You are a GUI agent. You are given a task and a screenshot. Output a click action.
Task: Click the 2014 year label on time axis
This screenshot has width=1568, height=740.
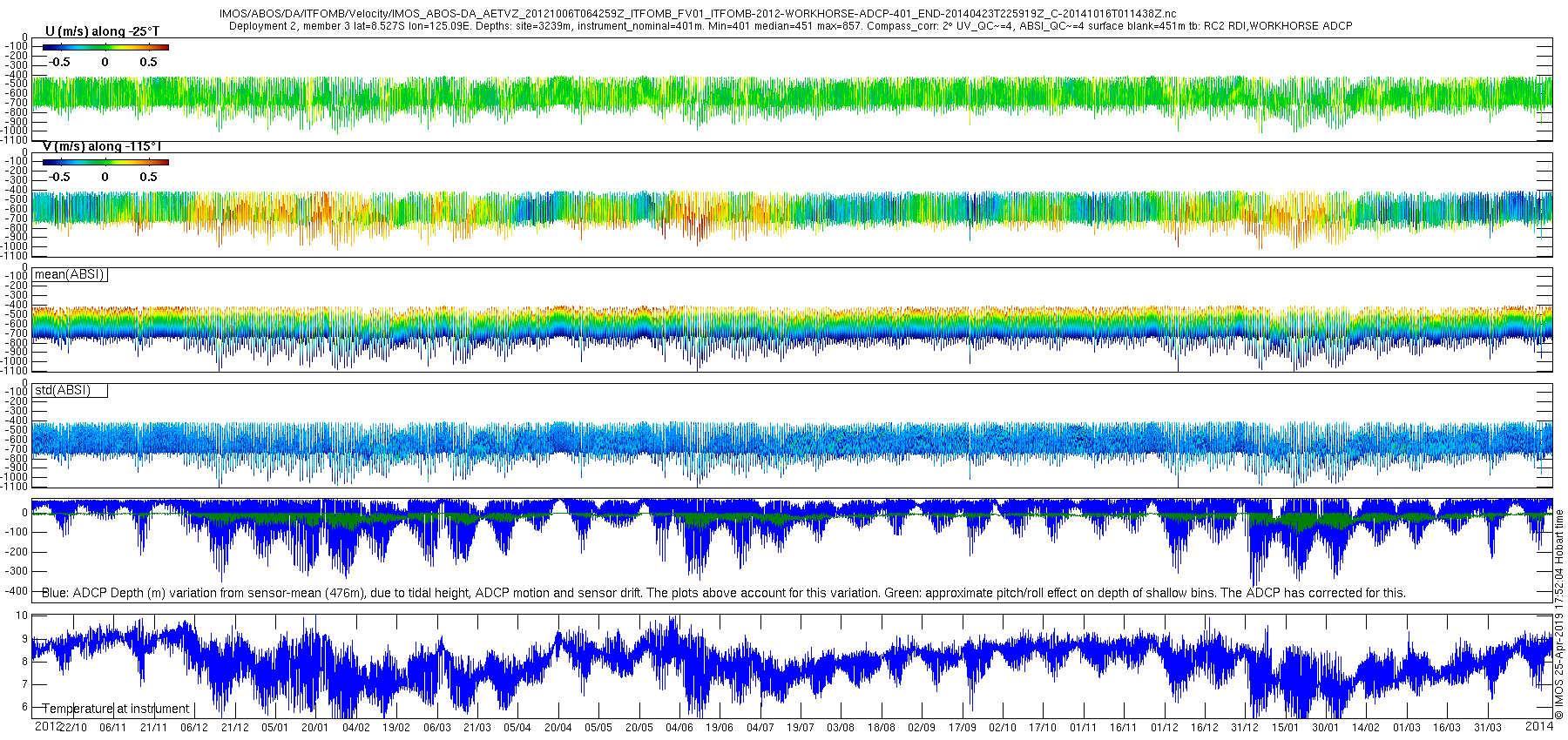[x=1539, y=726]
